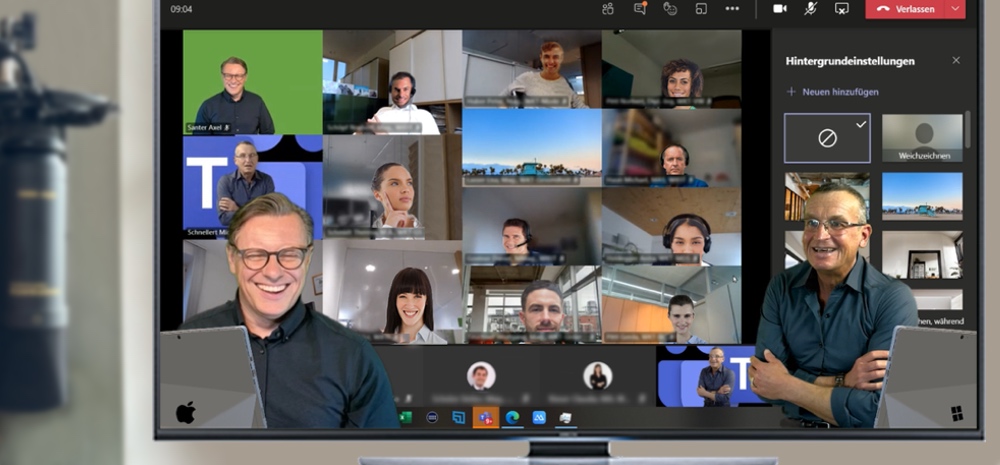Select the white room background thumbnail
The height and width of the screenshot is (465, 1000).
coord(922,254)
